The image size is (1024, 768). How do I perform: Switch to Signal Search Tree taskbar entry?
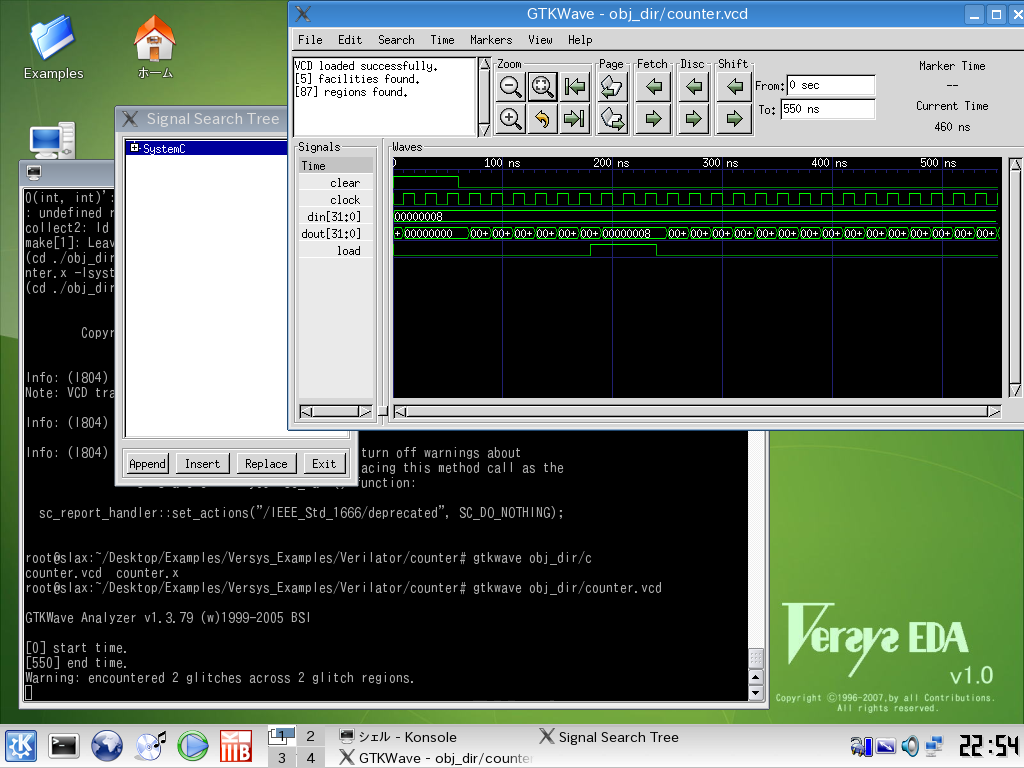coord(609,737)
